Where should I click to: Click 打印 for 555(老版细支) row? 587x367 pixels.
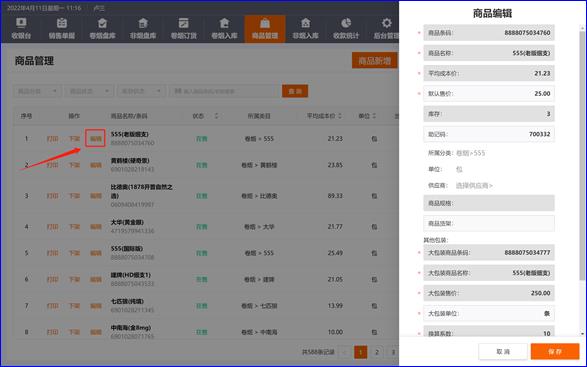(x=52, y=139)
